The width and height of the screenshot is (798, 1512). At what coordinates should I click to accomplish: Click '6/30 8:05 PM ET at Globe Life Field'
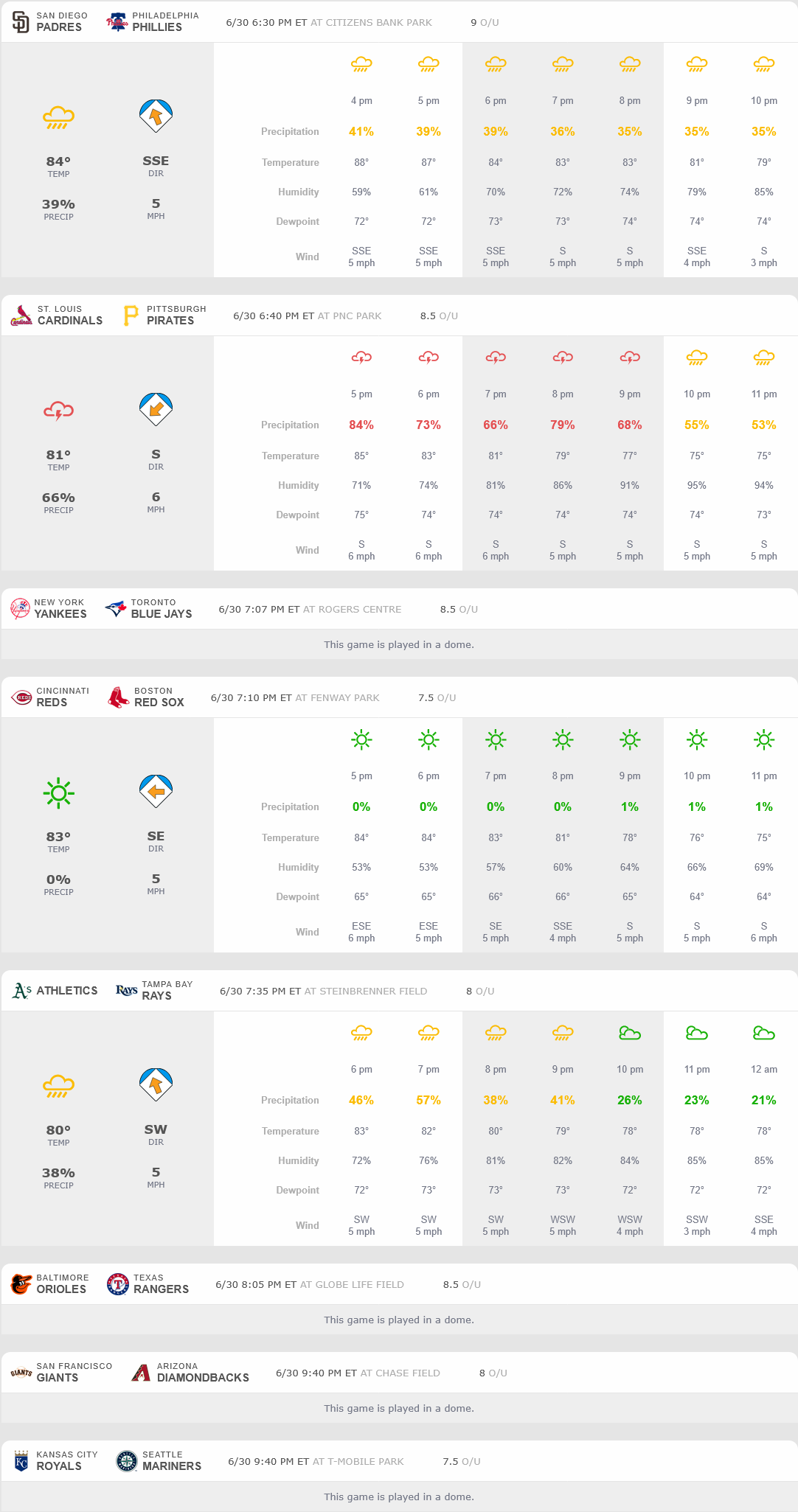tap(310, 1285)
